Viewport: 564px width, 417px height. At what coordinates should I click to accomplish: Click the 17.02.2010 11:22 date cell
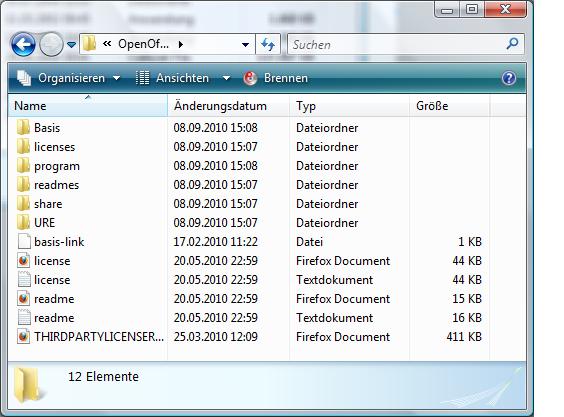(215, 242)
